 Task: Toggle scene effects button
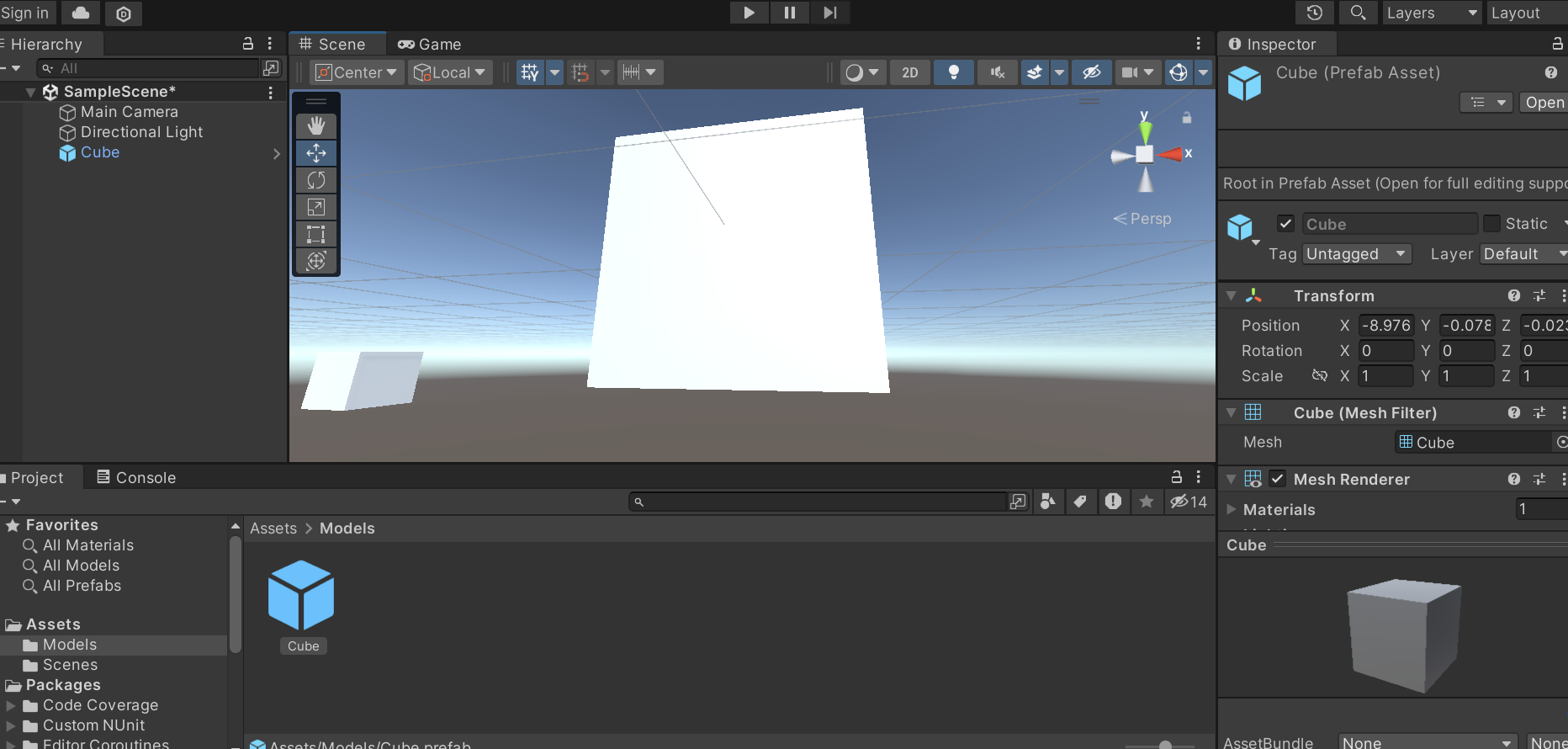[x=1035, y=72]
